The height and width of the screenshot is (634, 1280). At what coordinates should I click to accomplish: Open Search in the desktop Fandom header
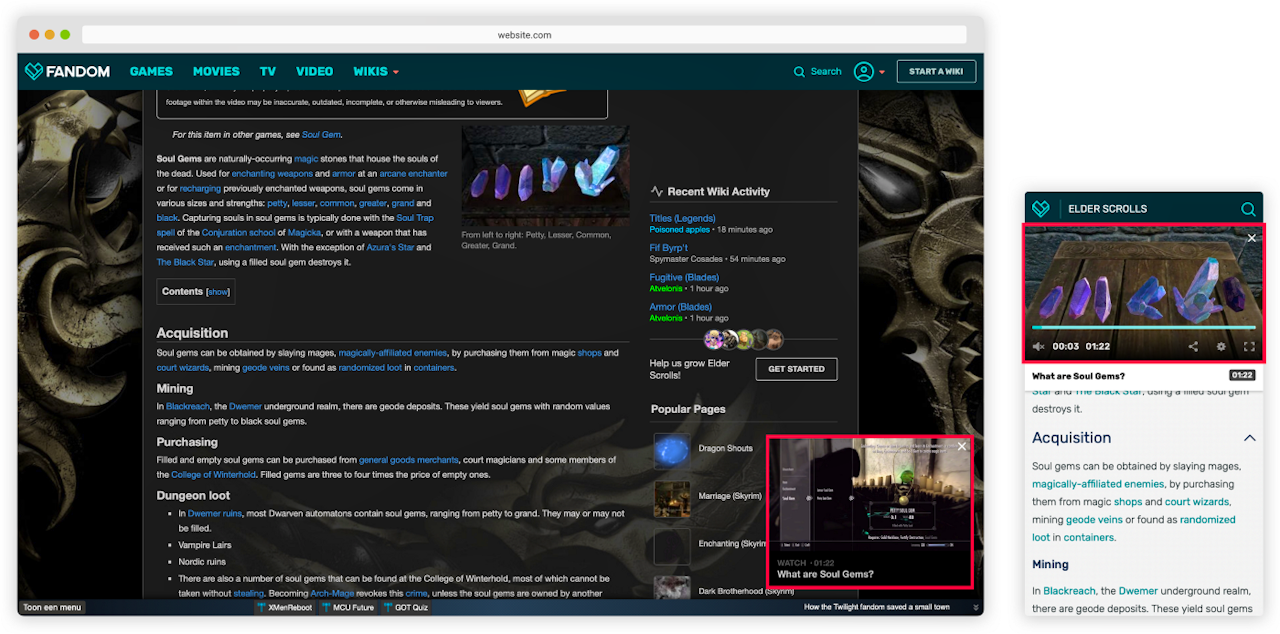817,72
